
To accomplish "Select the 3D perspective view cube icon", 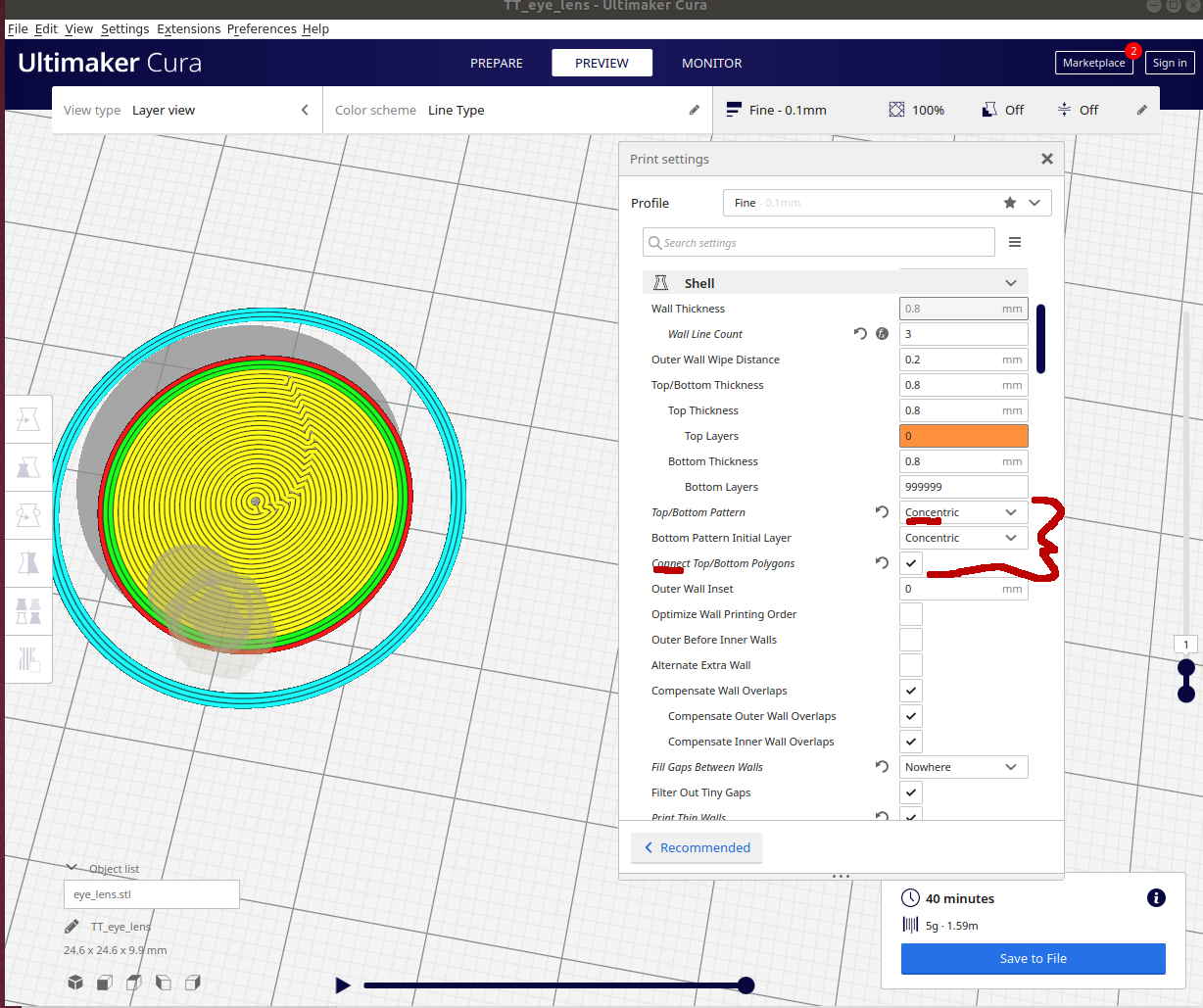I will coord(75,983).
